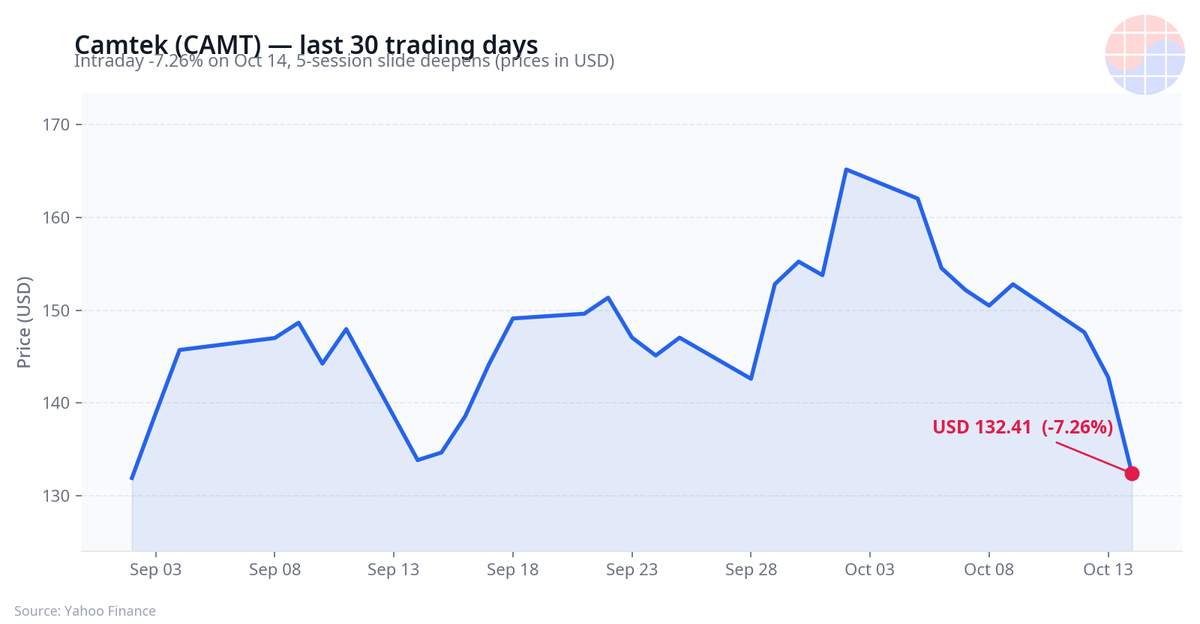Click the pink and blue logo
This screenshot has width=1200, height=624.
(1145, 55)
